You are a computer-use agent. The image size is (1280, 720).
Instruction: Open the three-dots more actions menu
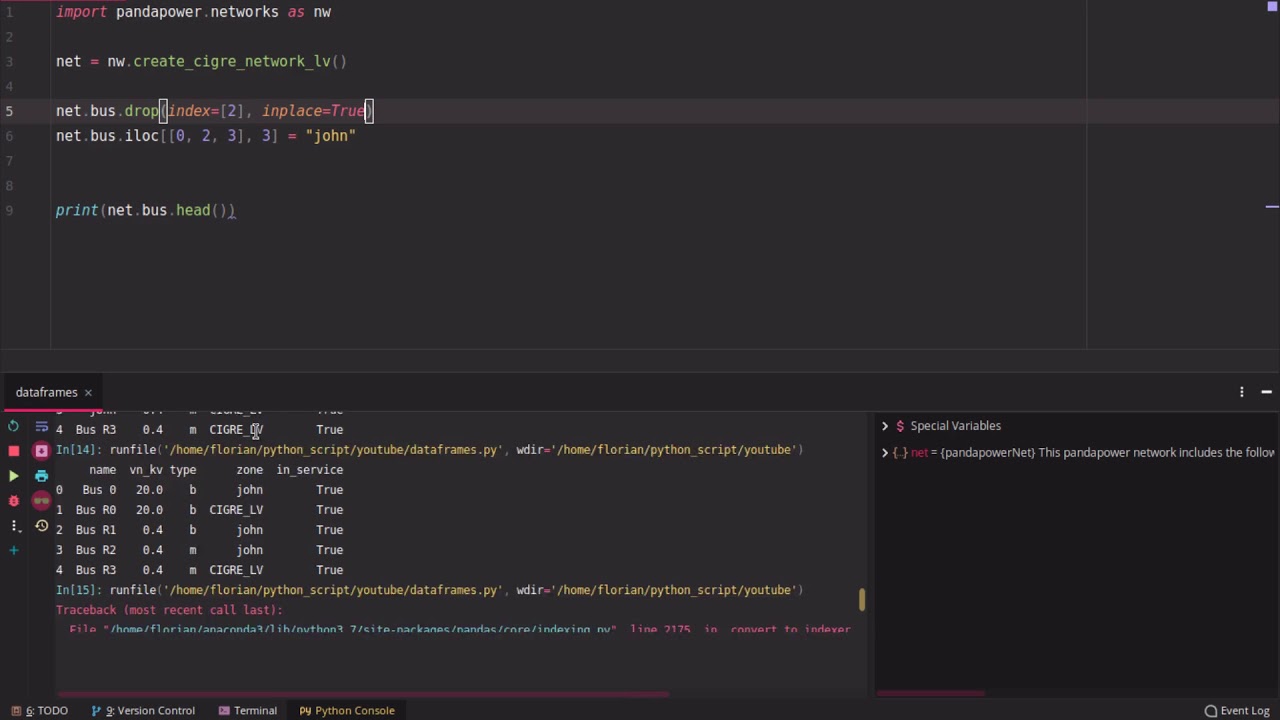pos(14,526)
